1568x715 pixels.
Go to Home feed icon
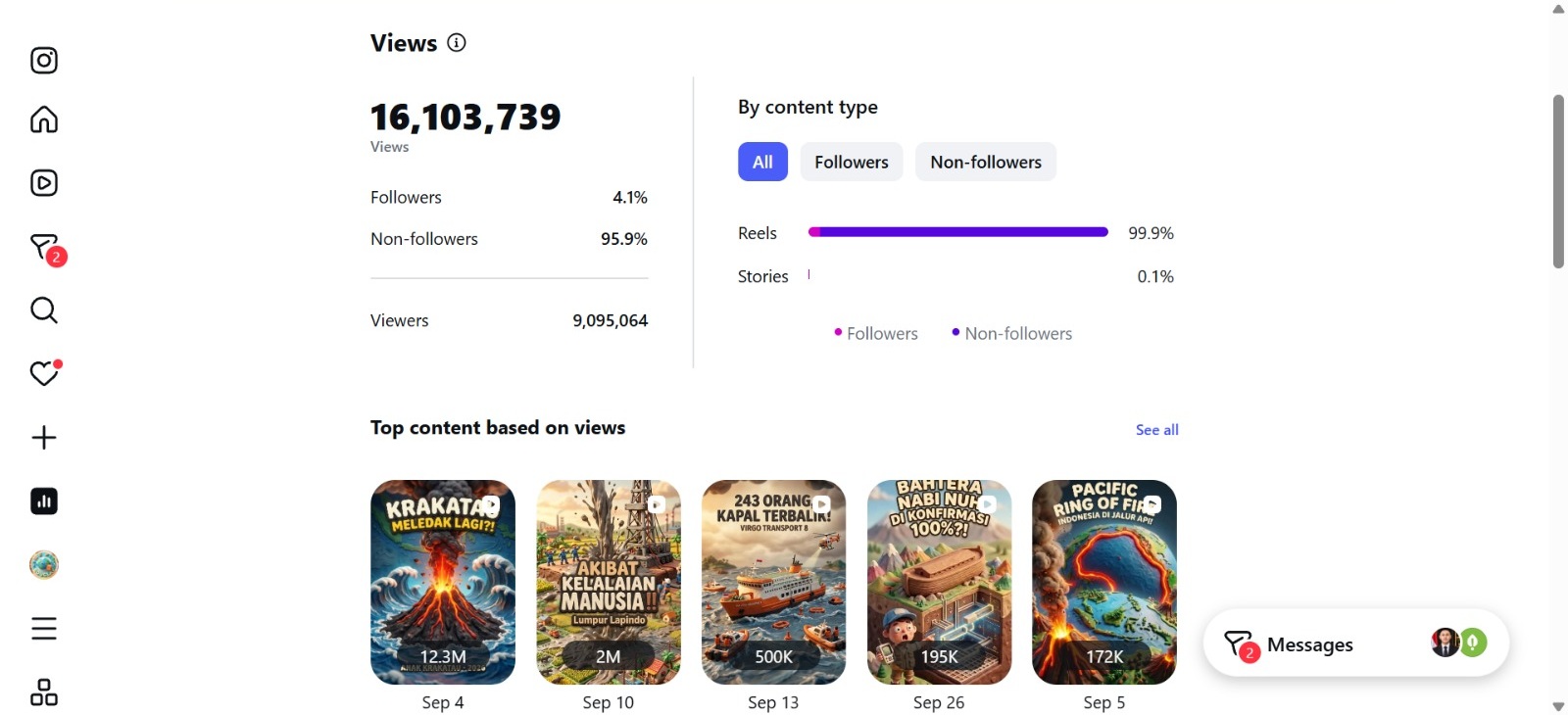[44, 119]
